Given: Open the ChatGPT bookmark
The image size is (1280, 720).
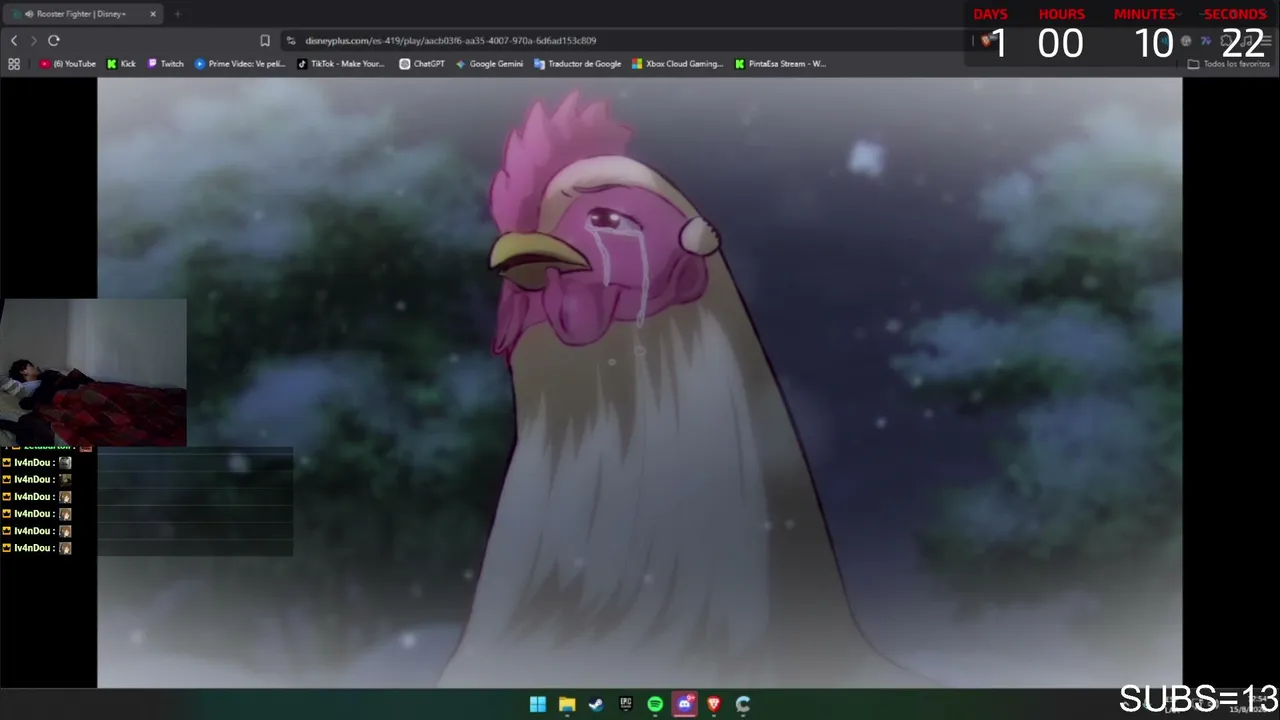Looking at the screenshot, I should 422,64.
